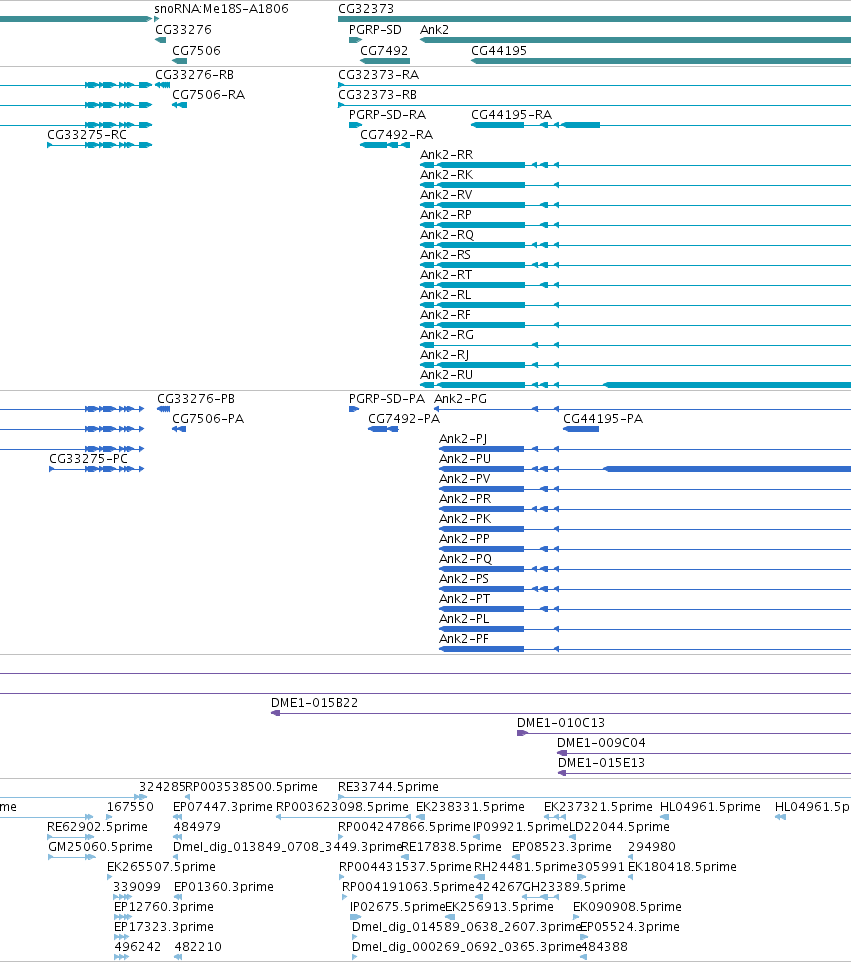
Task: Click the CG7506 gene label
Action: coord(196,50)
